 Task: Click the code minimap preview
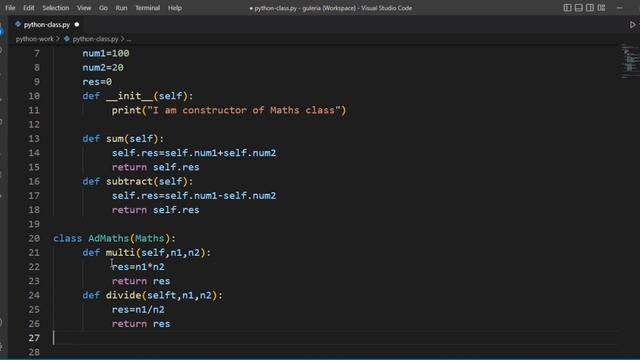click(630, 61)
